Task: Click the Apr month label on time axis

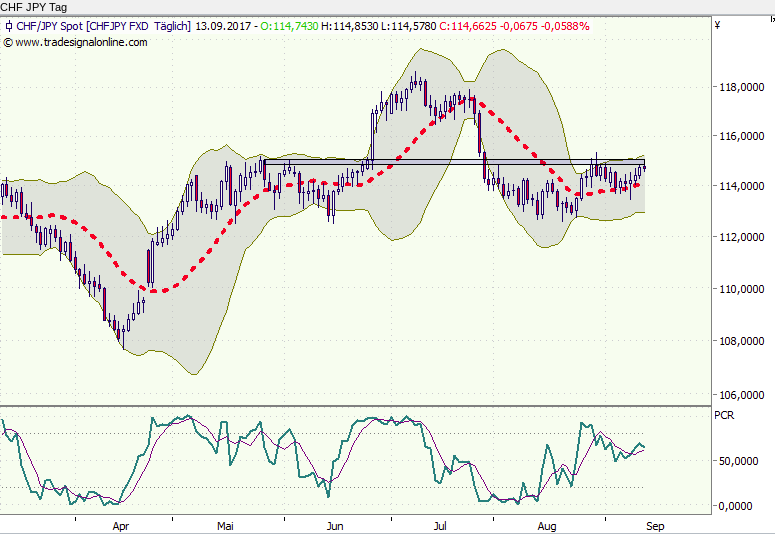Action: [x=121, y=526]
